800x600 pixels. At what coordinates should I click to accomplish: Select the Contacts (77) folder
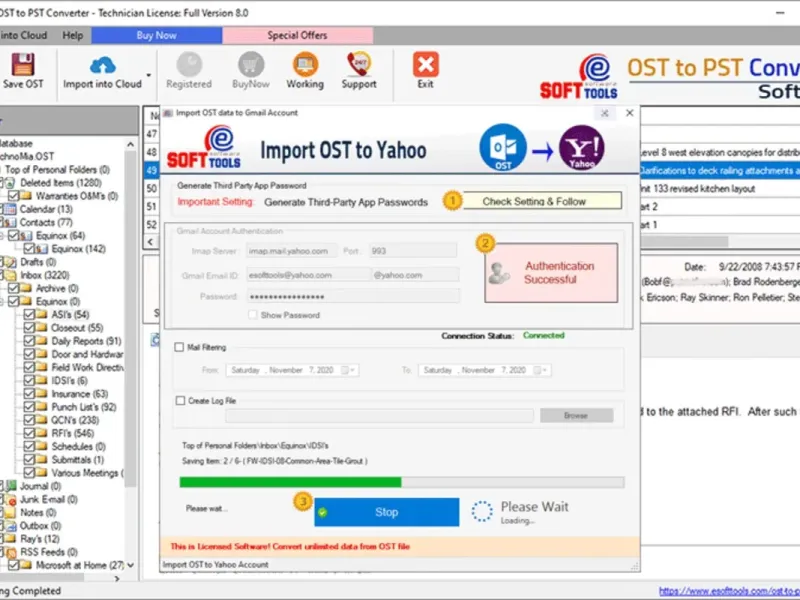tap(46, 222)
